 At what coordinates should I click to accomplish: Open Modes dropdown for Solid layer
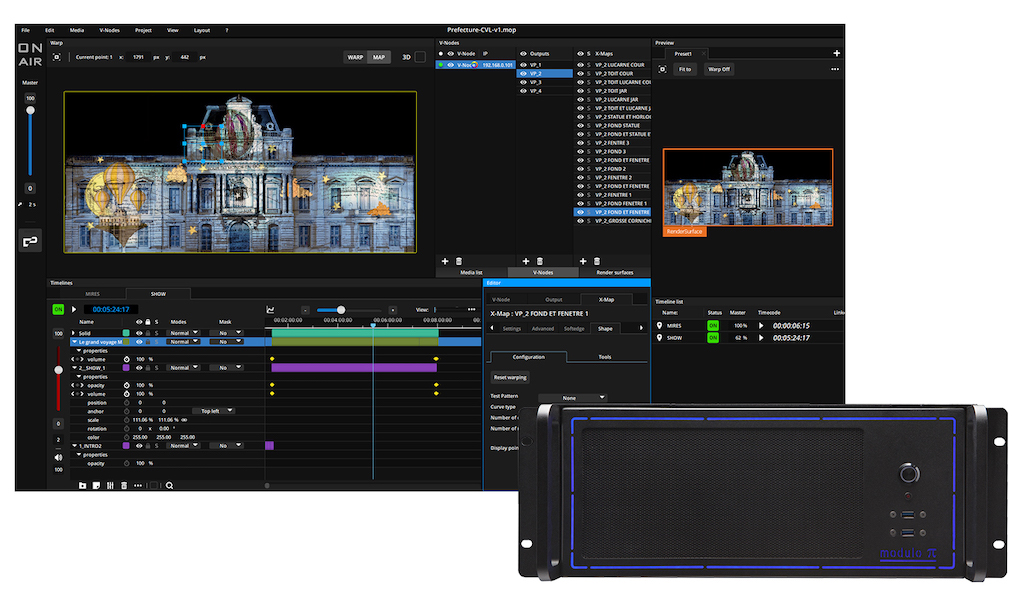click(184, 333)
